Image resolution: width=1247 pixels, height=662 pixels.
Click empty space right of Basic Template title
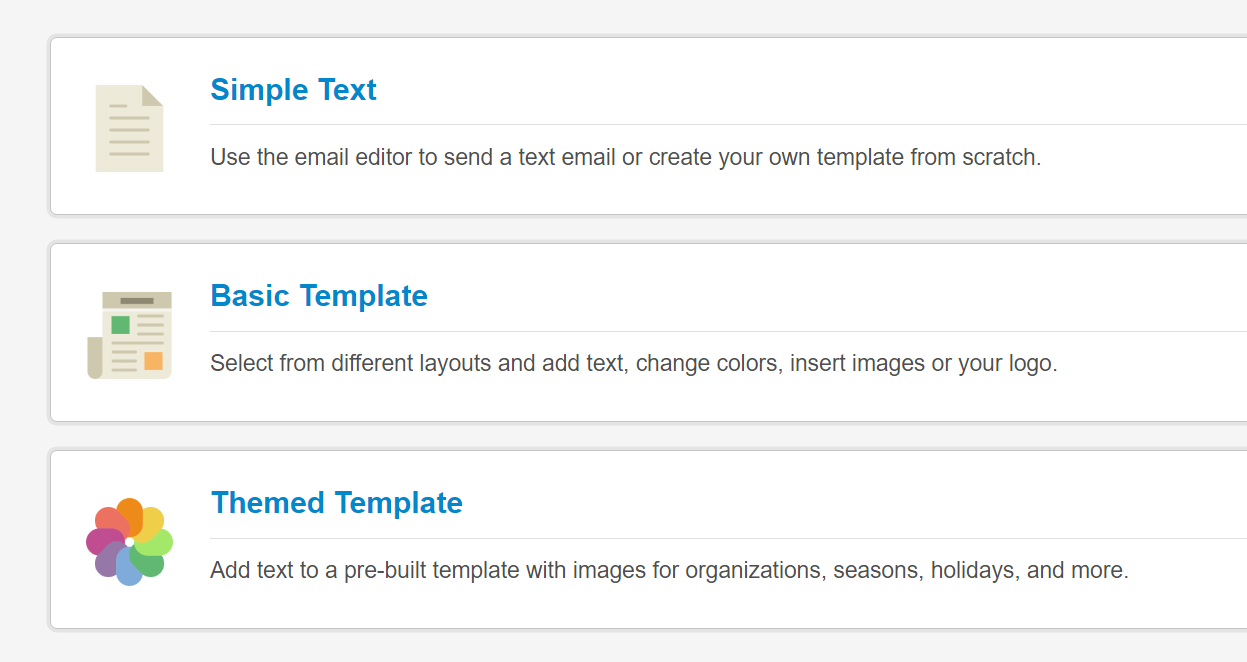click(800, 296)
